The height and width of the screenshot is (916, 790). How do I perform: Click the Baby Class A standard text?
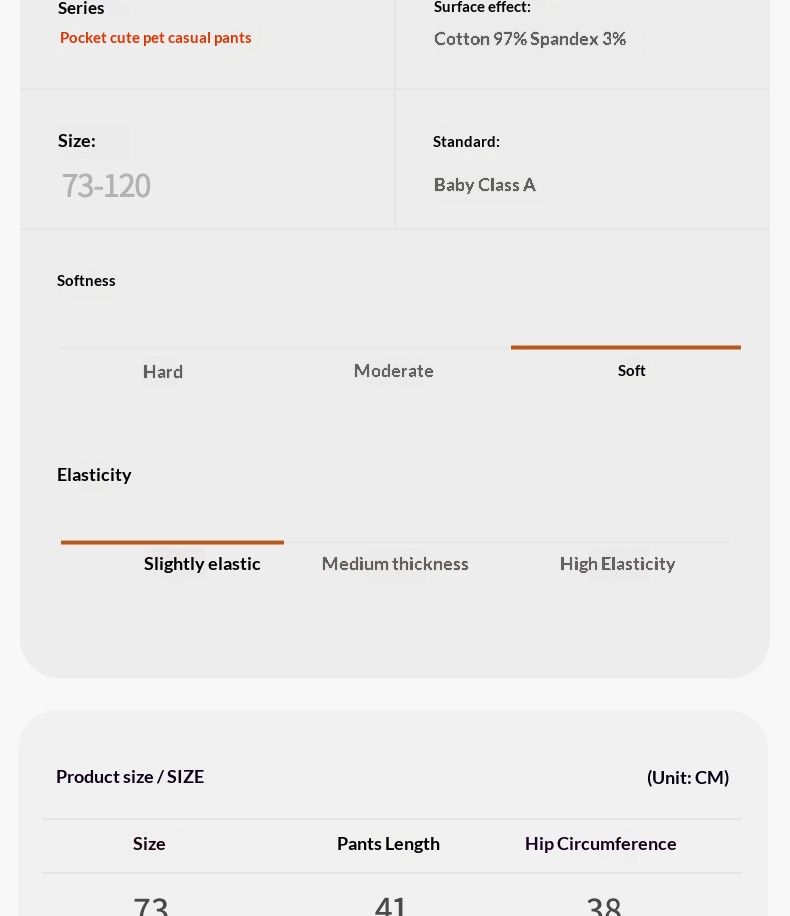pos(484,185)
